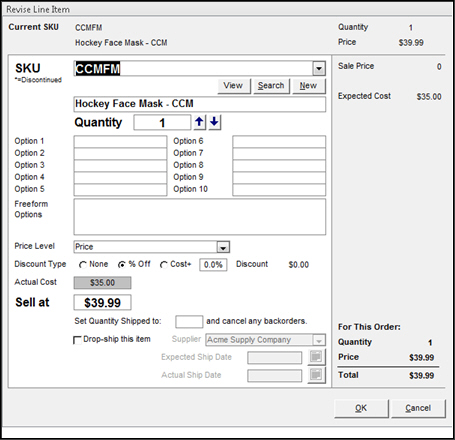Expand the Supplier dropdown
This screenshot has width=455, height=440.
pyautogui.click(x=319, y=340)
